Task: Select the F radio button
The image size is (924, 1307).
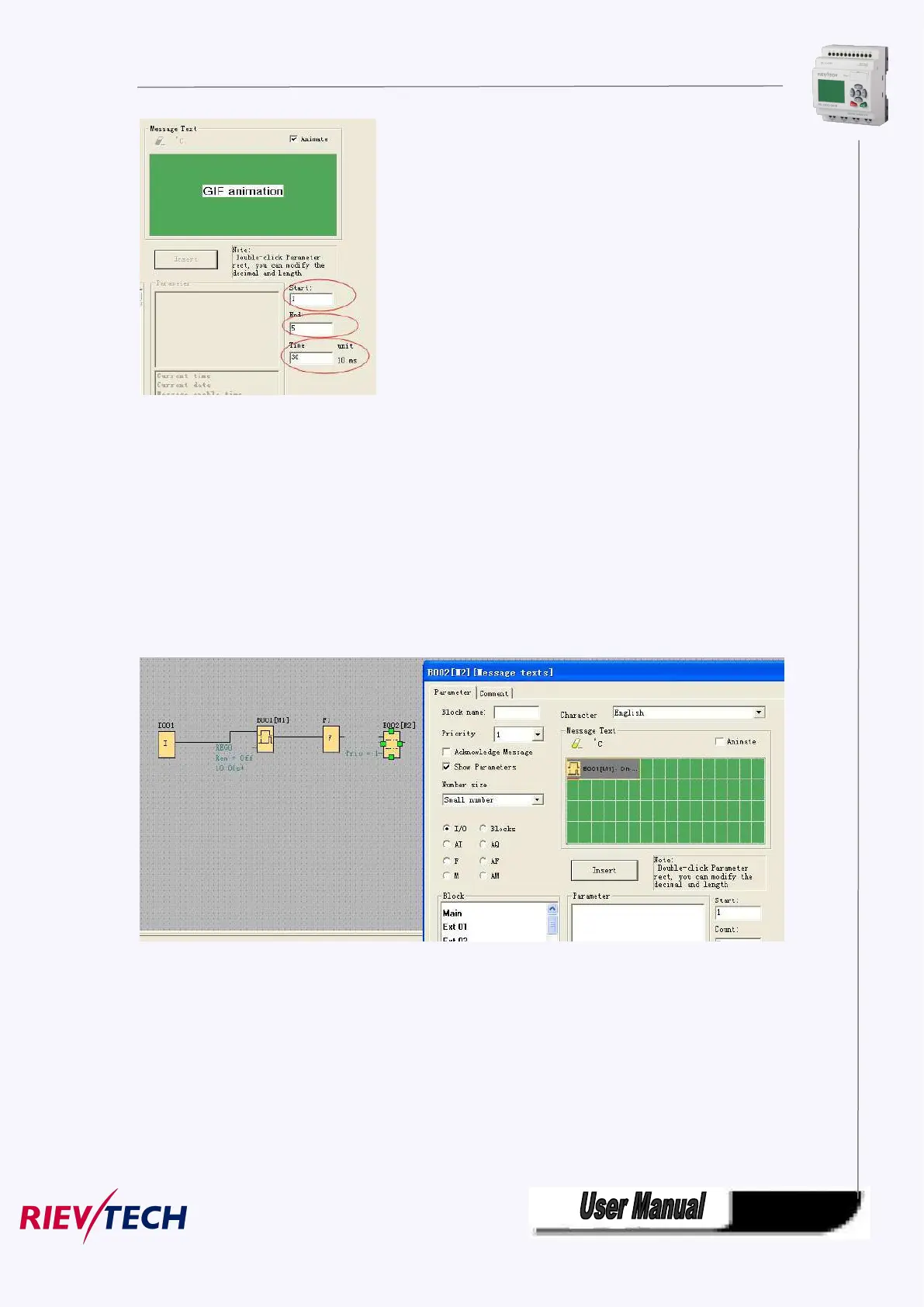Action: pos(446,860)
